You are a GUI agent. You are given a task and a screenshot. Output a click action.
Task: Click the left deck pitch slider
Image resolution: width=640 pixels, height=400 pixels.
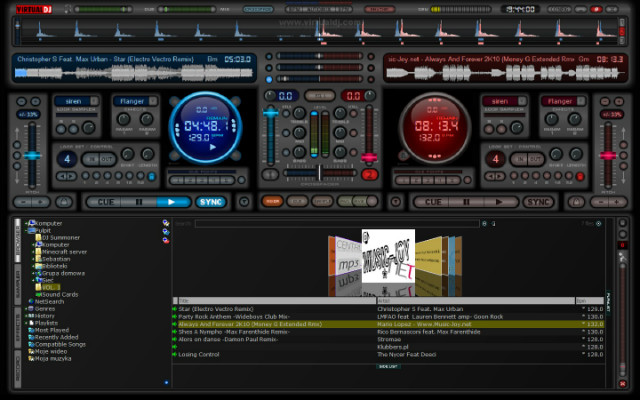(x=32, y=156)
